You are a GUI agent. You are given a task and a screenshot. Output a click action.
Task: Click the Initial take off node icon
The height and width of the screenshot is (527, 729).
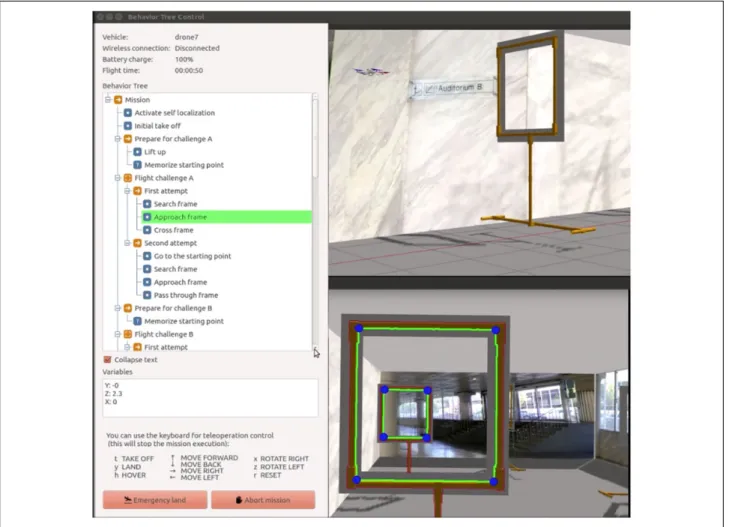[x=128, y=125]
